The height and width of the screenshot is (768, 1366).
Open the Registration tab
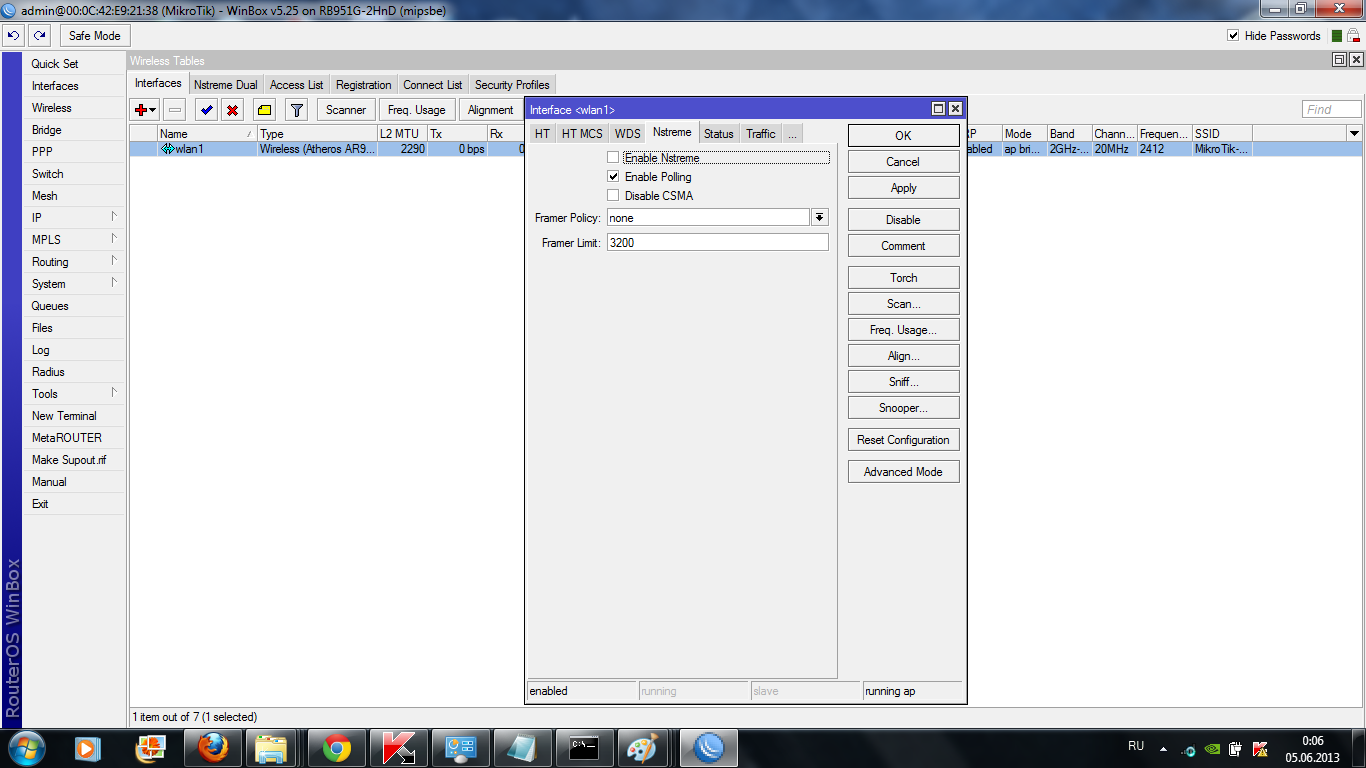point(363,85)
